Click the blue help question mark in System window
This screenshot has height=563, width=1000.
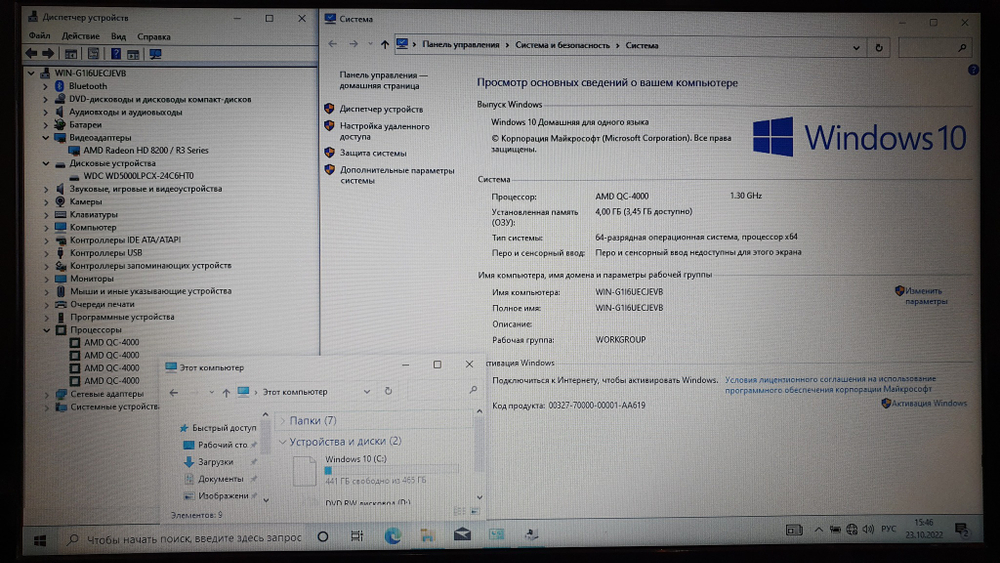[x=973, y=70]
